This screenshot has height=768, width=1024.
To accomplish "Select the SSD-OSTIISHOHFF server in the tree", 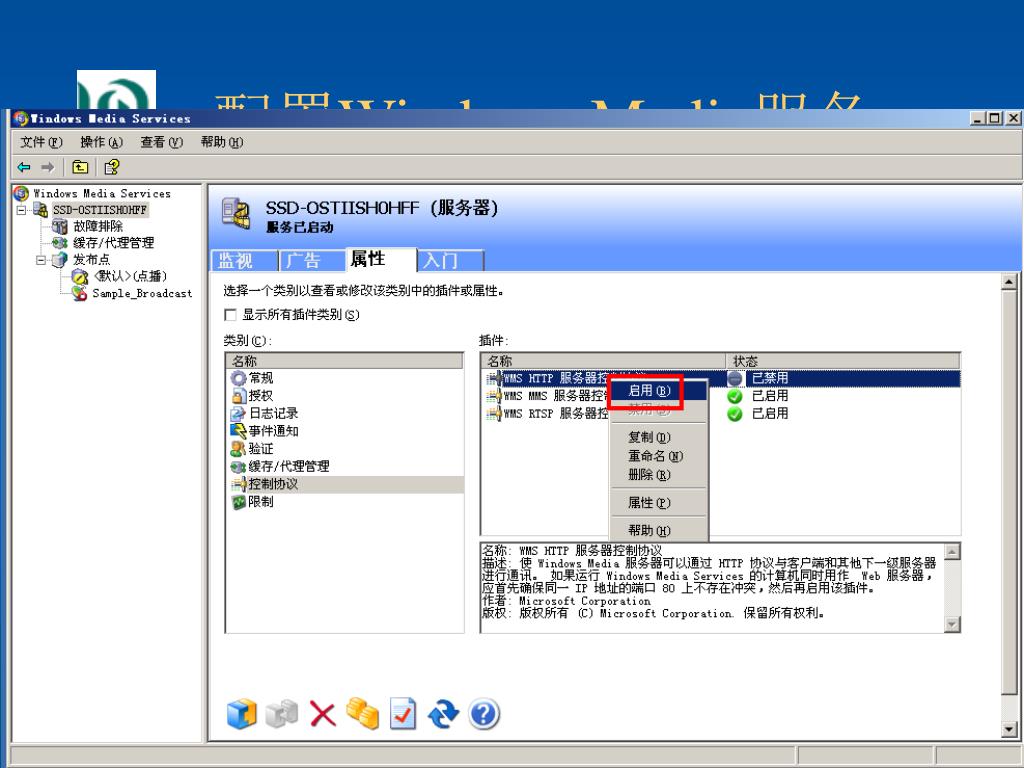I will (100, 210).
